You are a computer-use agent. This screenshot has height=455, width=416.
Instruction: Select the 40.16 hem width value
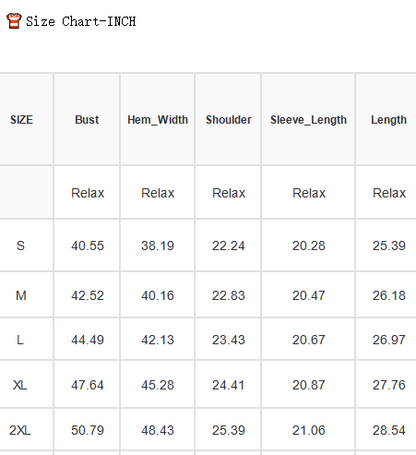click(x=158, y=295)
